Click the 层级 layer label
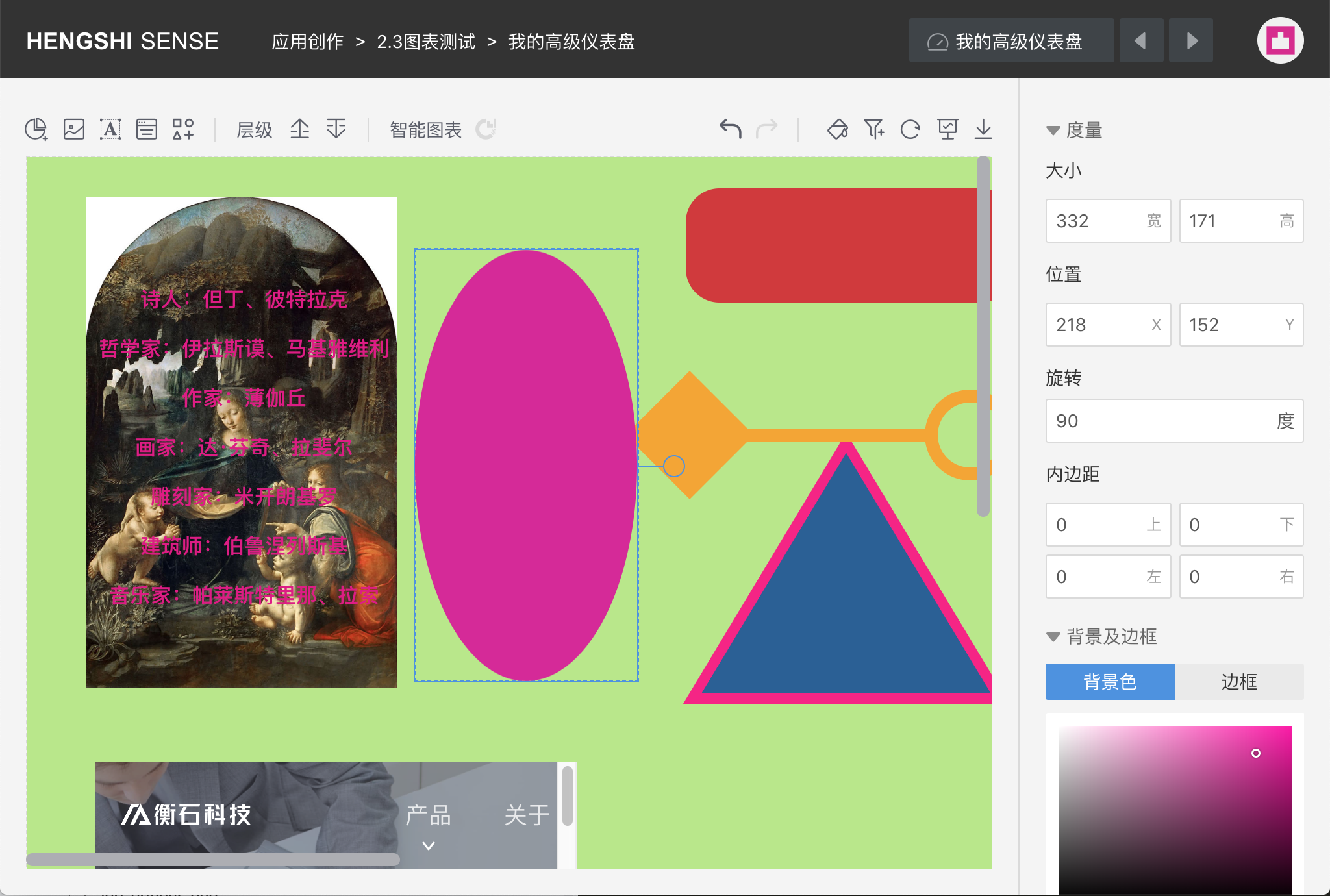The image size is (1330, 896). [254, 130]
